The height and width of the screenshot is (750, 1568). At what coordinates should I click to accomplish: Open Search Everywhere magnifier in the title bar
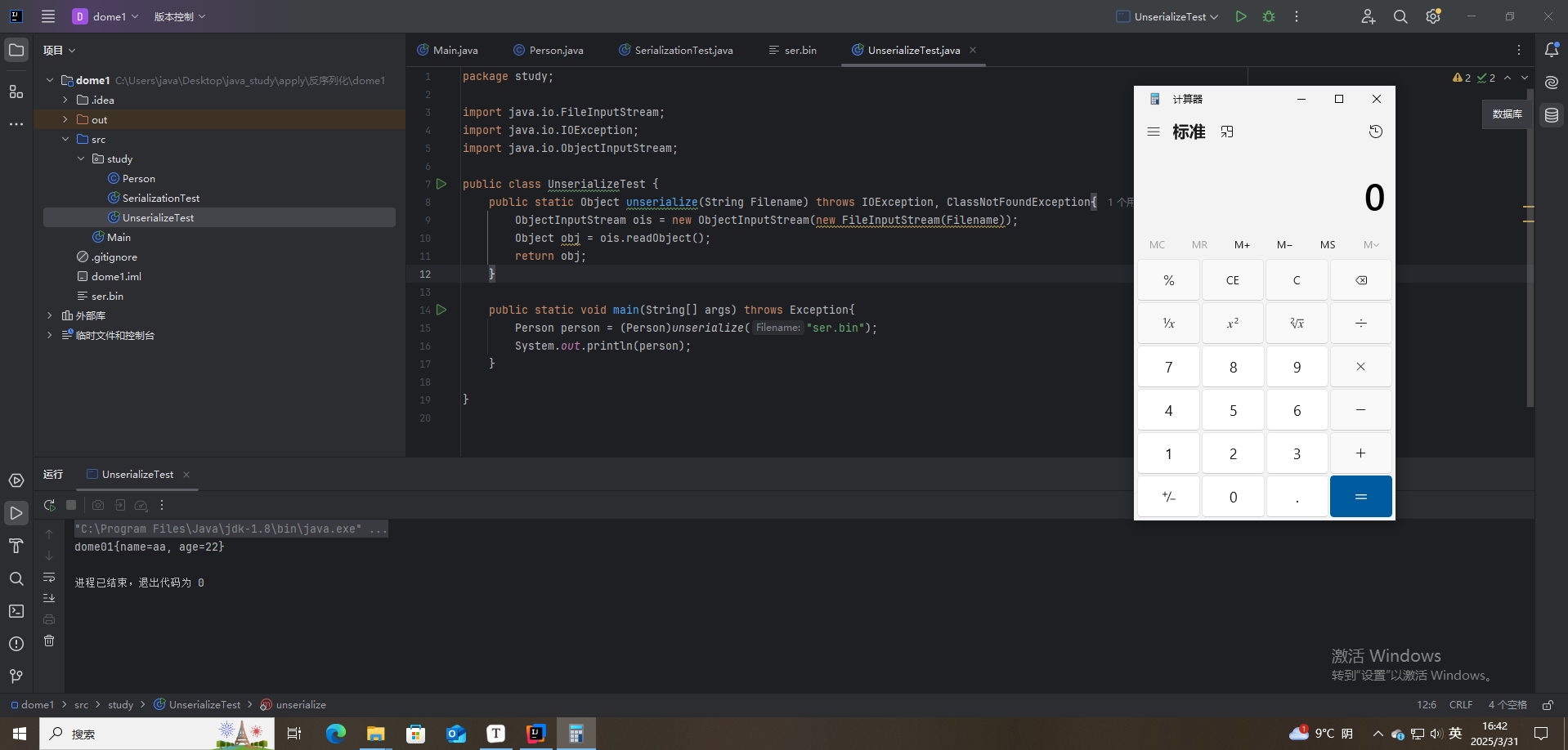(x=1400, y=16)
